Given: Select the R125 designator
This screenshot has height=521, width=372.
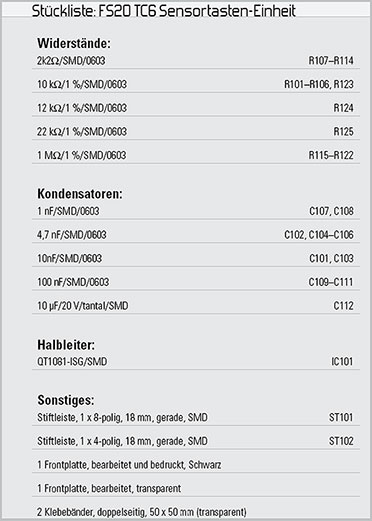Looking at the screenshot, I should (x=343, y=132).
